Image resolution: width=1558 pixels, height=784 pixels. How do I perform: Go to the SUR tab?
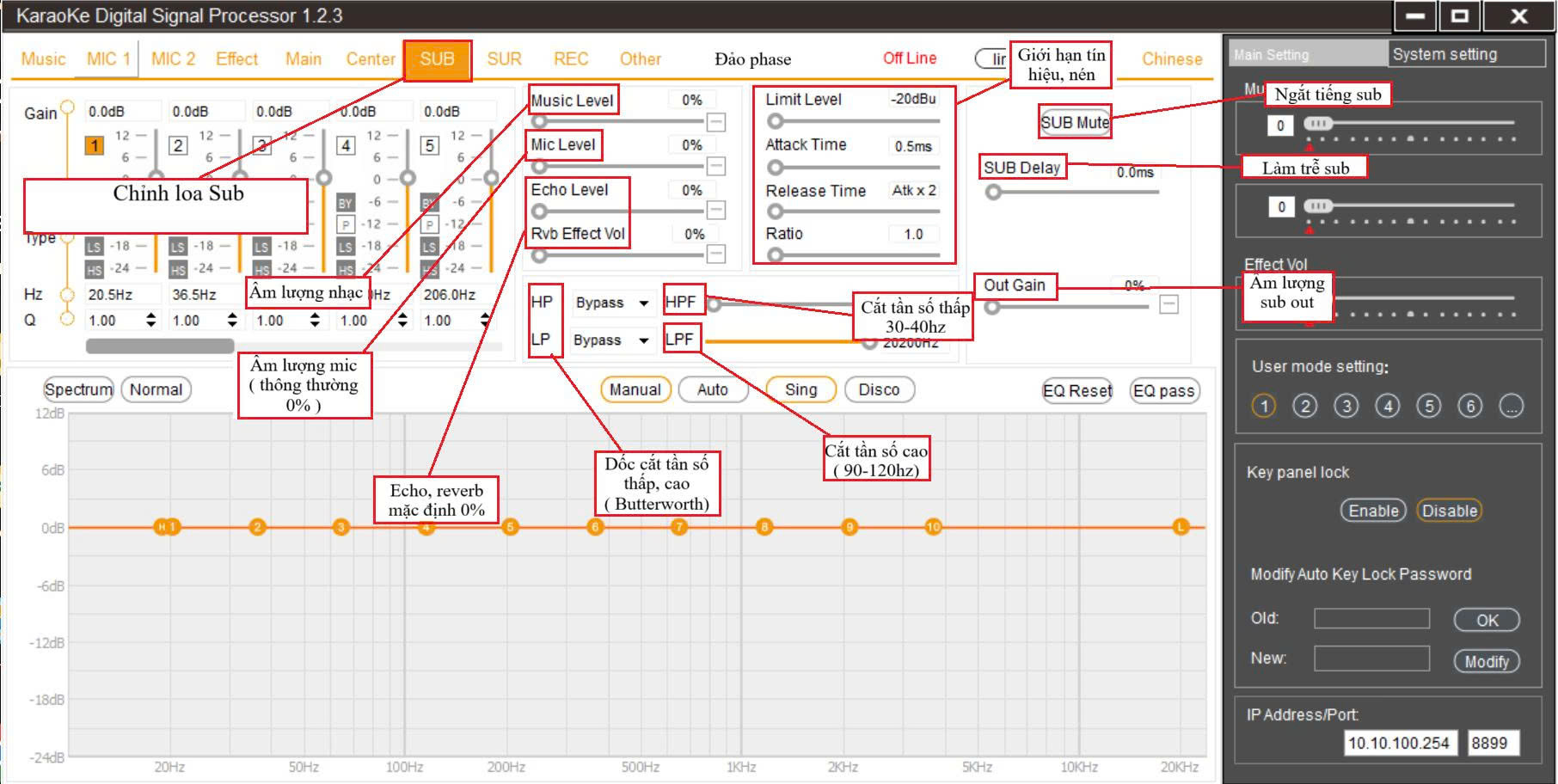point(504,59)
